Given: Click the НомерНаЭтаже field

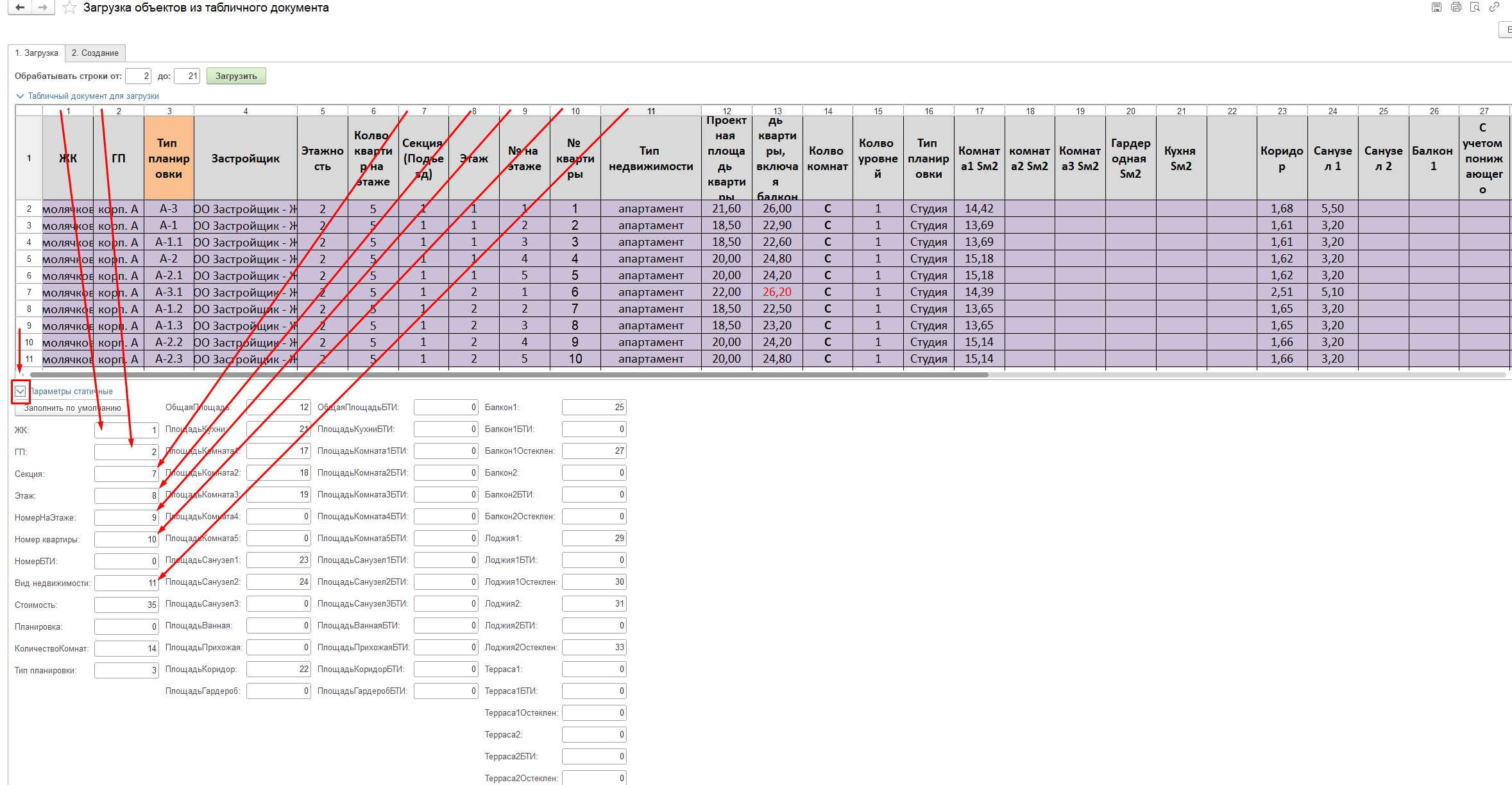Looking at the screenshot, I should click(x=126, y=517).
